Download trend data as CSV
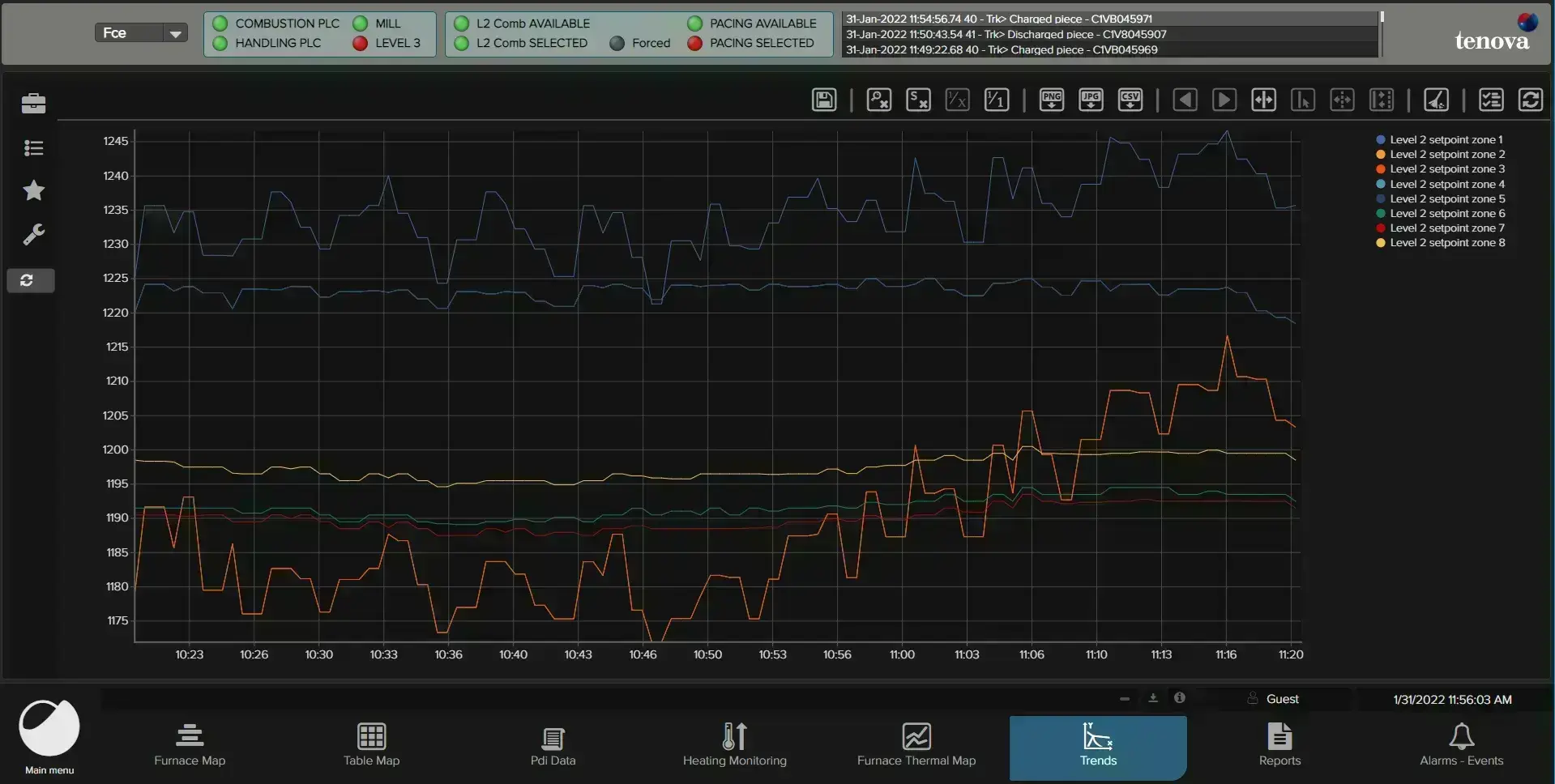Screen dimensions: 1555x784 pyautogui.click(x=1130, y=100)
